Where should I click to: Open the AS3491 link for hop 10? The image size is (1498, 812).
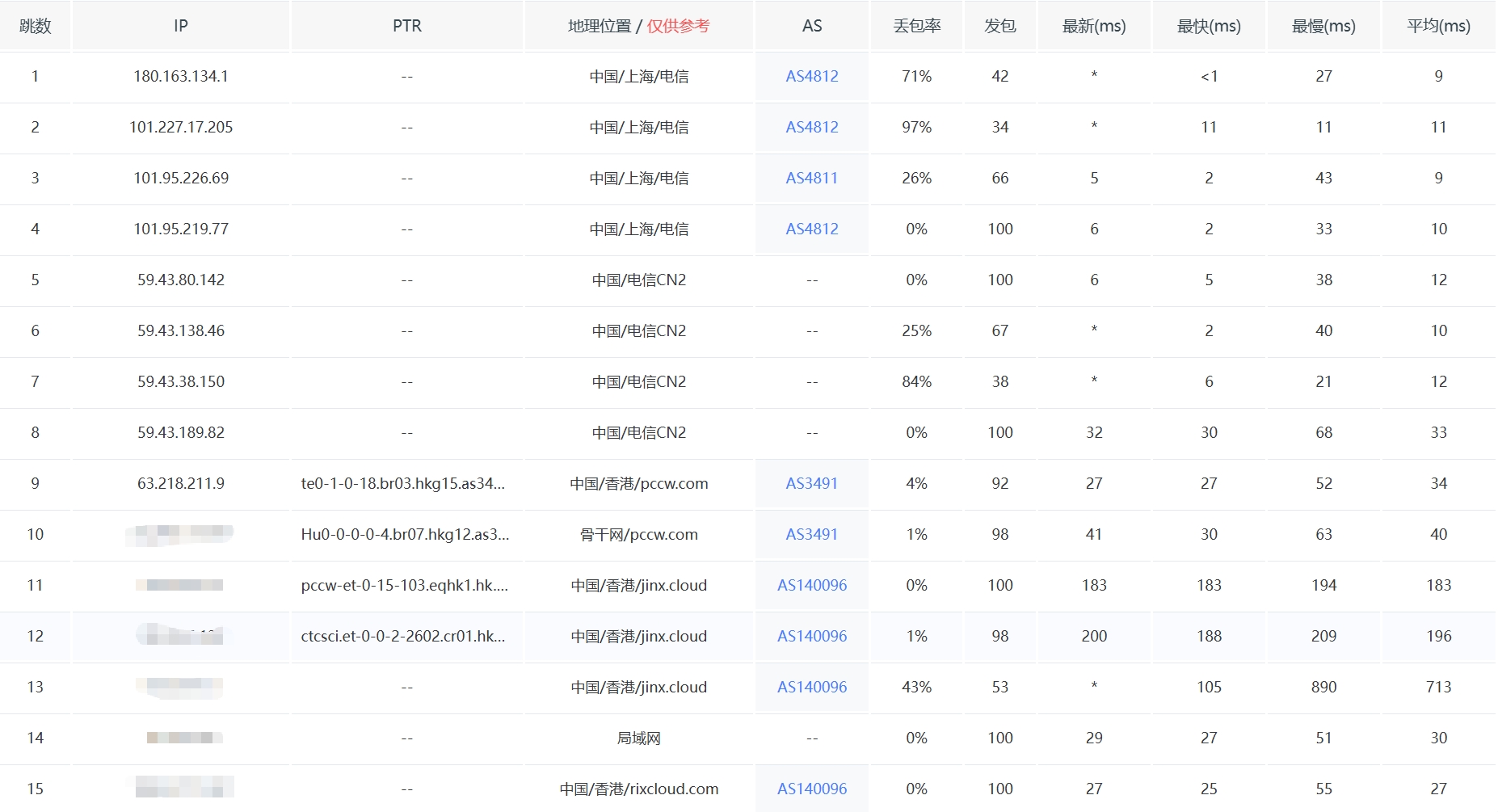click(810, 534)
